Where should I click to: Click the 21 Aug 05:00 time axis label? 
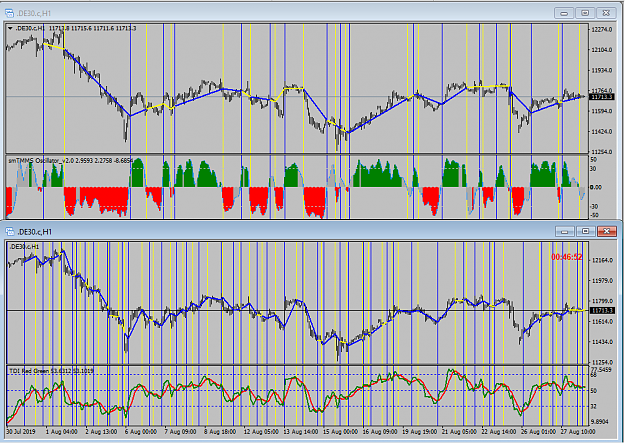click(x=459, y=432)
